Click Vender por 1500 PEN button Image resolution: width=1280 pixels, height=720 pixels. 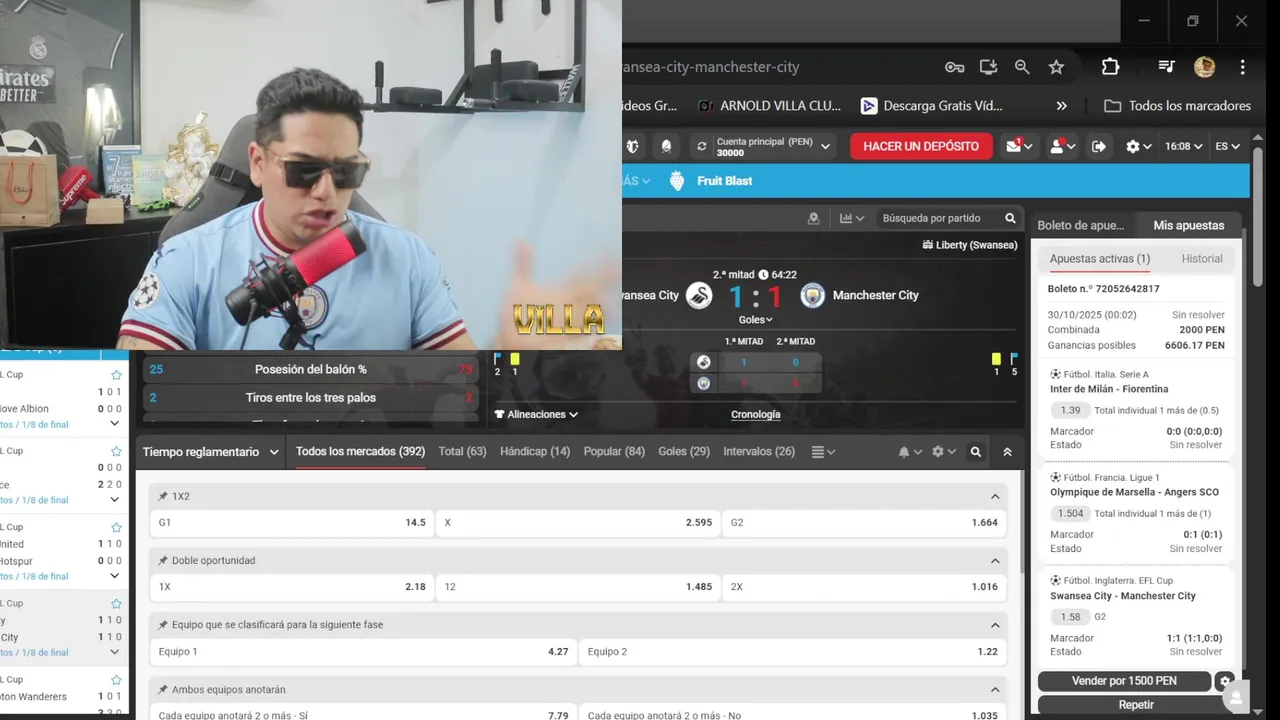(x=1124, y=681)
